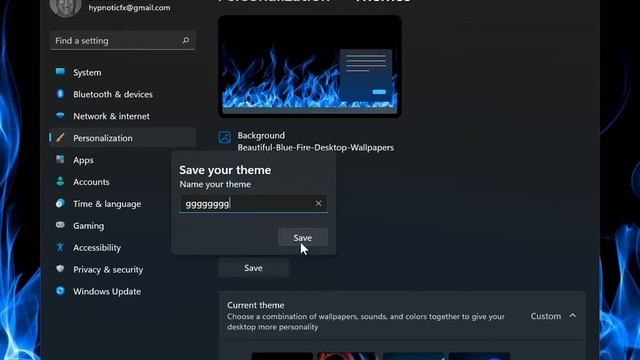
Task: Open the Background wallpaper setting
Action: click(306, 141)
